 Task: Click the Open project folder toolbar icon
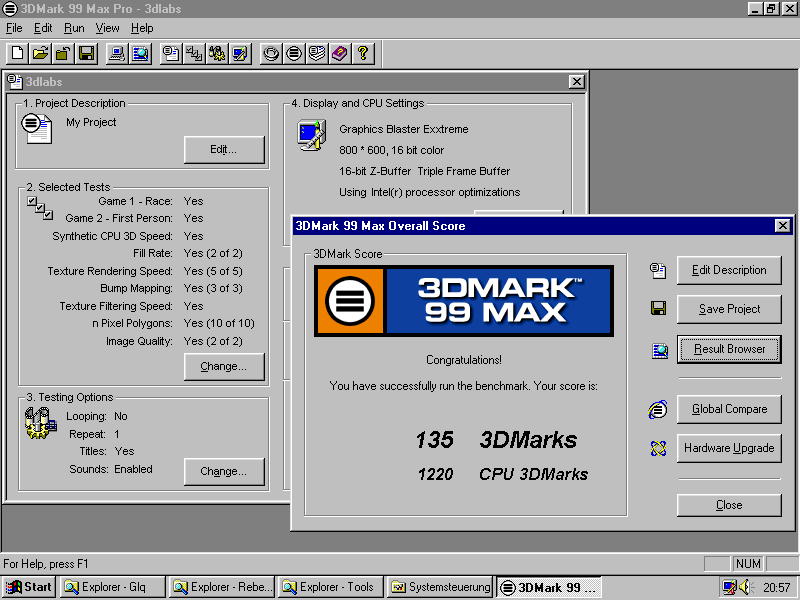pyautogui.click(x=38, y=53)
